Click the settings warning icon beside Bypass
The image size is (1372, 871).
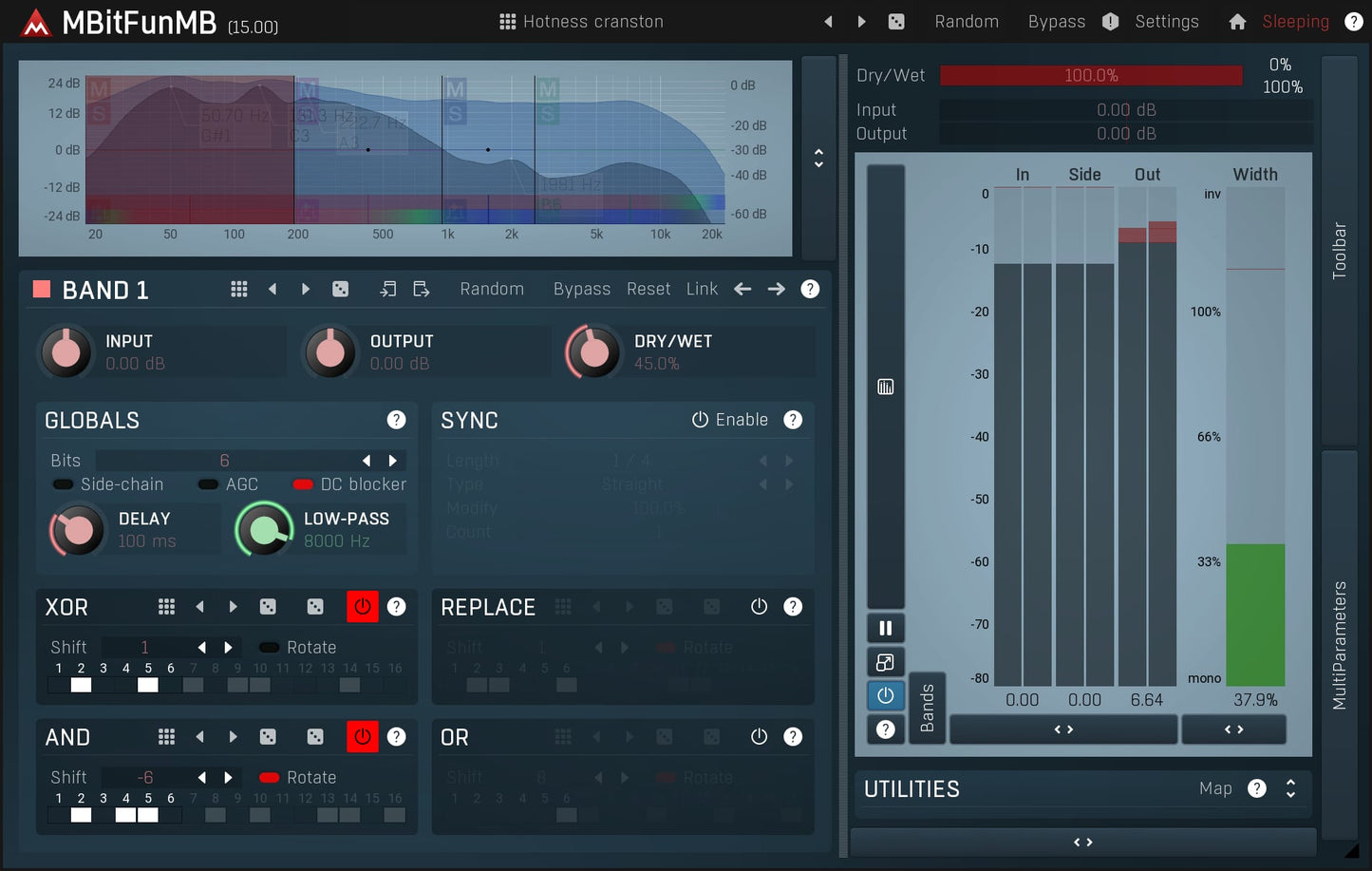[x=1110, y=21]
